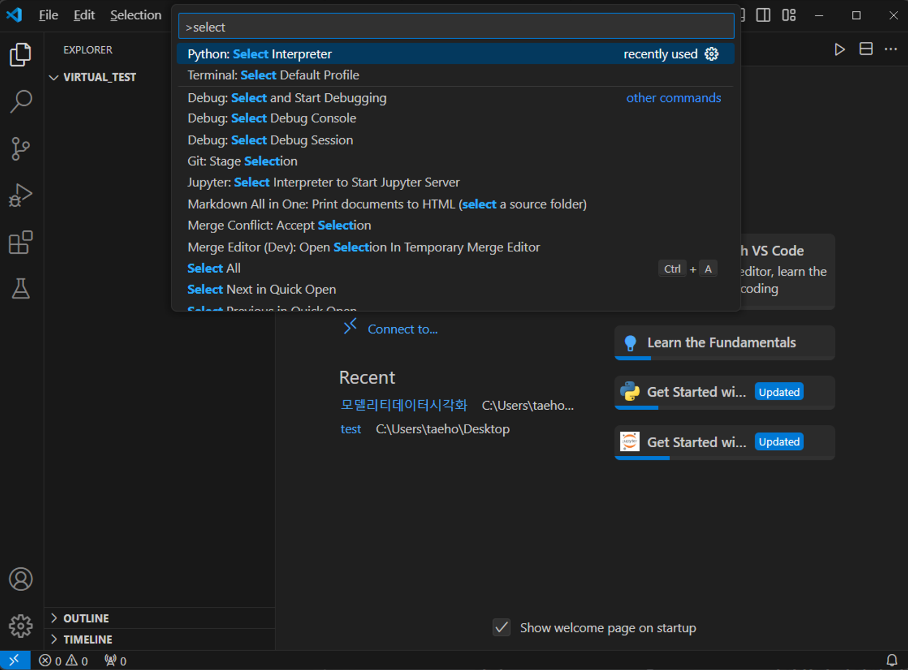Open the Edit menu
This screenshot has height=670, width=908.
coord(84,15)
